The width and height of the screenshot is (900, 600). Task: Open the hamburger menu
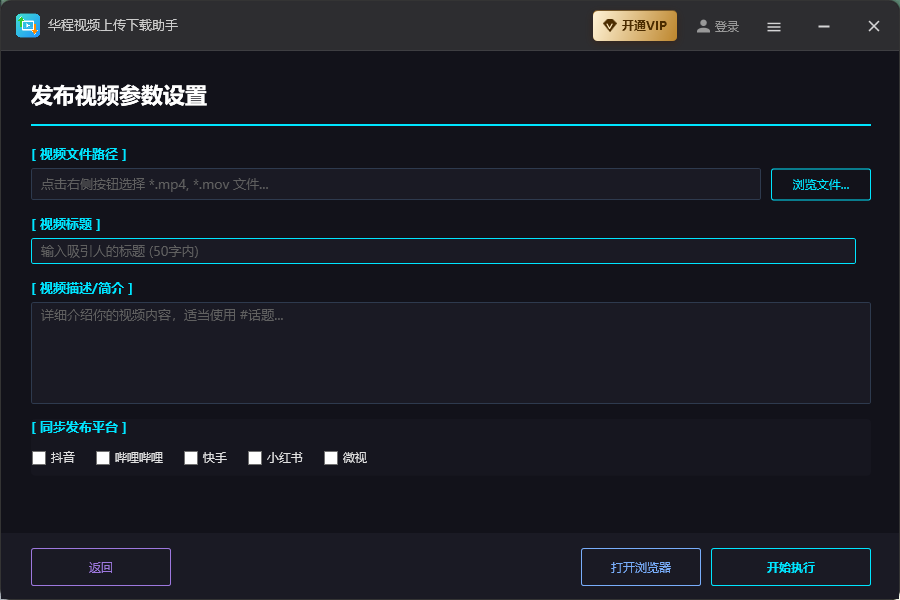[774, 27]
